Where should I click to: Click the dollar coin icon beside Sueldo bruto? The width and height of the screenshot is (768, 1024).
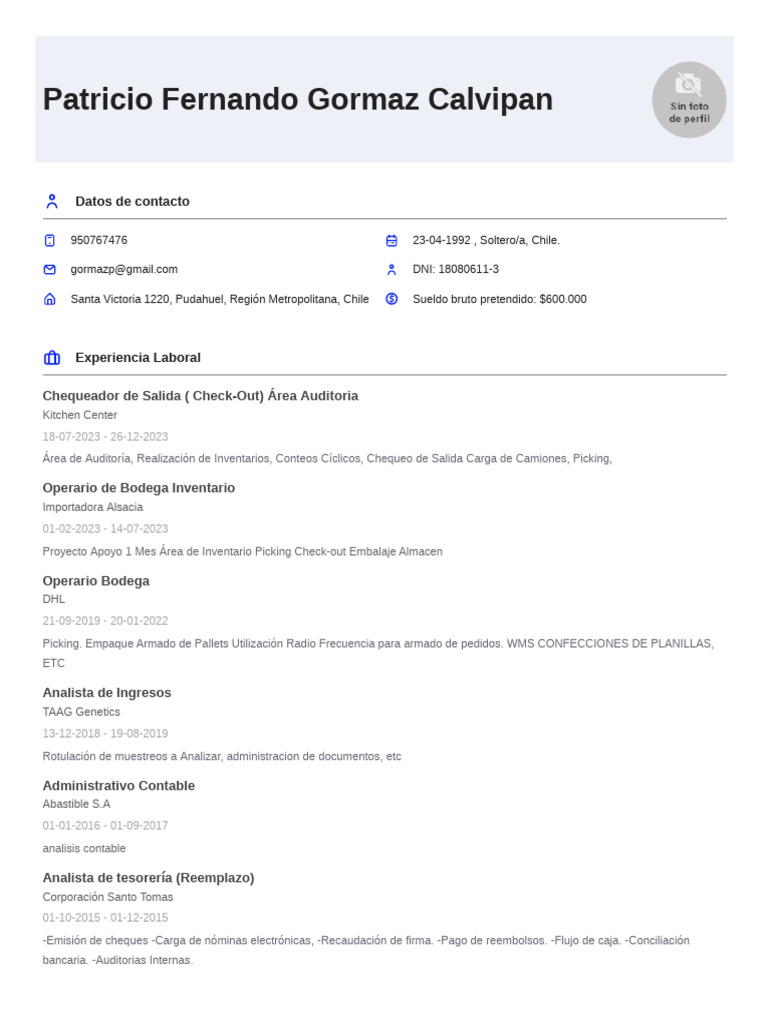pyautogui.click(x=391, y=299)
